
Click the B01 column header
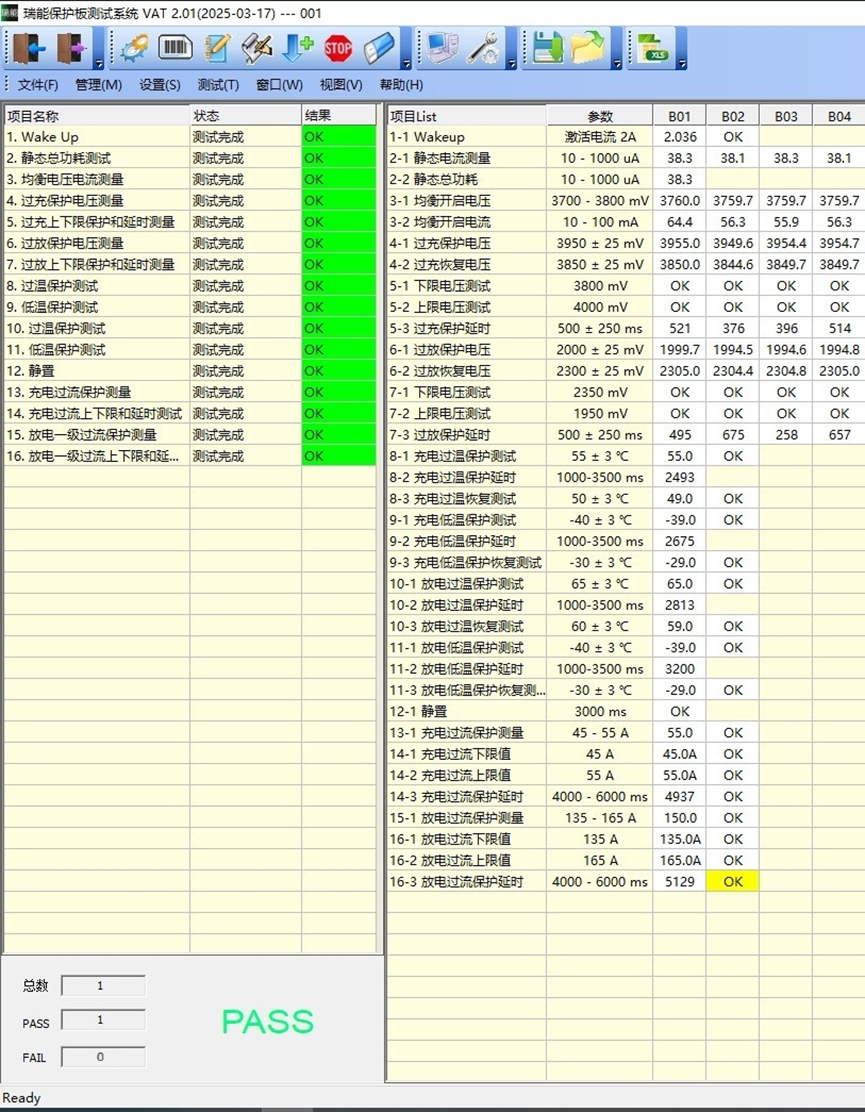pyautogui.click(x=679, y=116)
